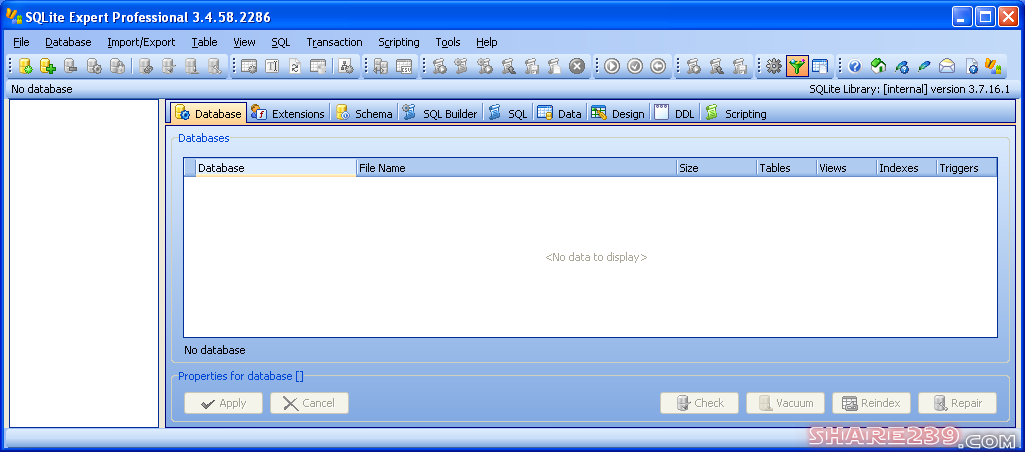
Task: Select the Database tab
Action: click(209, 113)
